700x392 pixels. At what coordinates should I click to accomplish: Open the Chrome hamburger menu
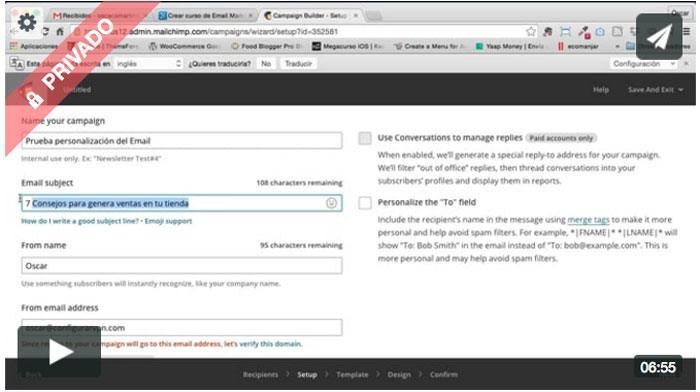pyautogui.click(x=687, y=32)
